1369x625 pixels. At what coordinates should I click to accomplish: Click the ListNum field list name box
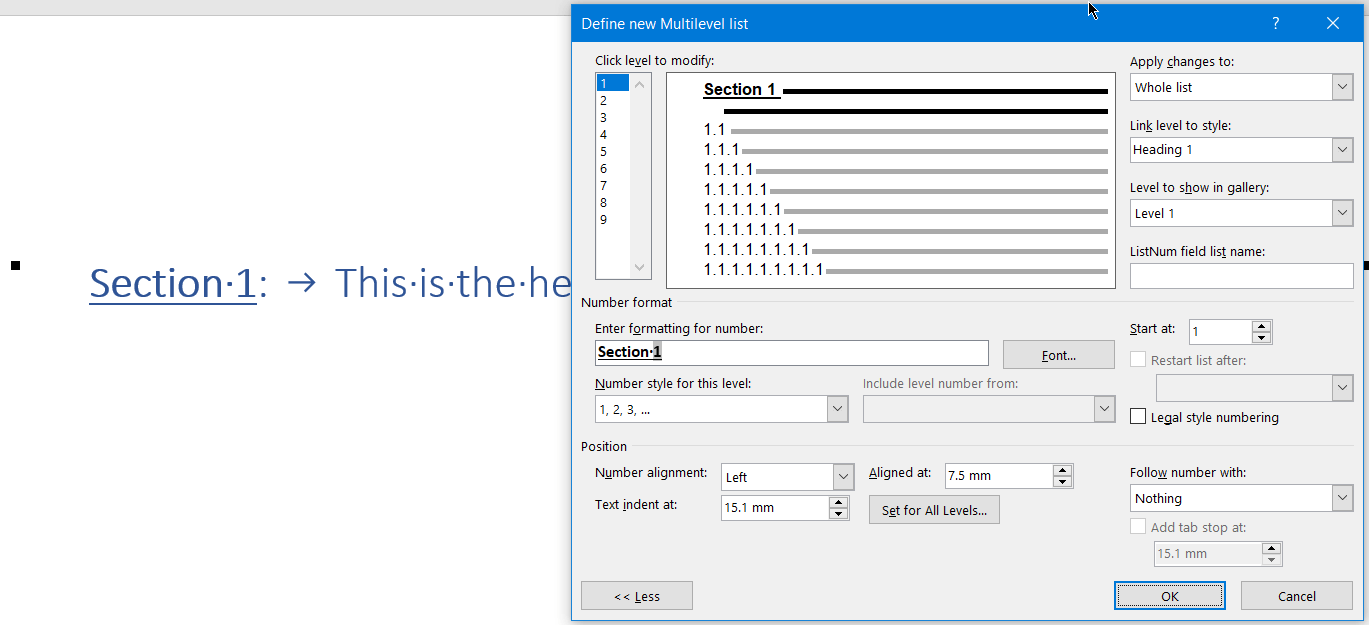1241,276
